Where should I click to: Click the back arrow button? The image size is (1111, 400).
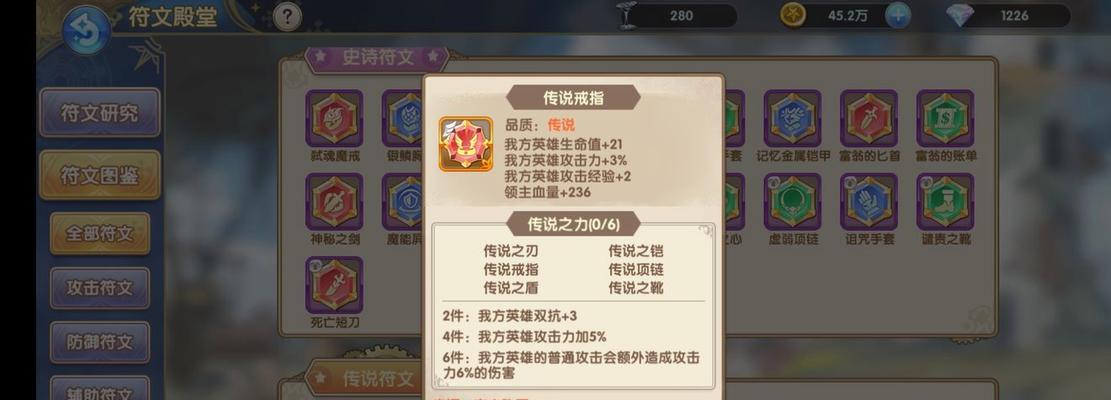pos(86,30)
